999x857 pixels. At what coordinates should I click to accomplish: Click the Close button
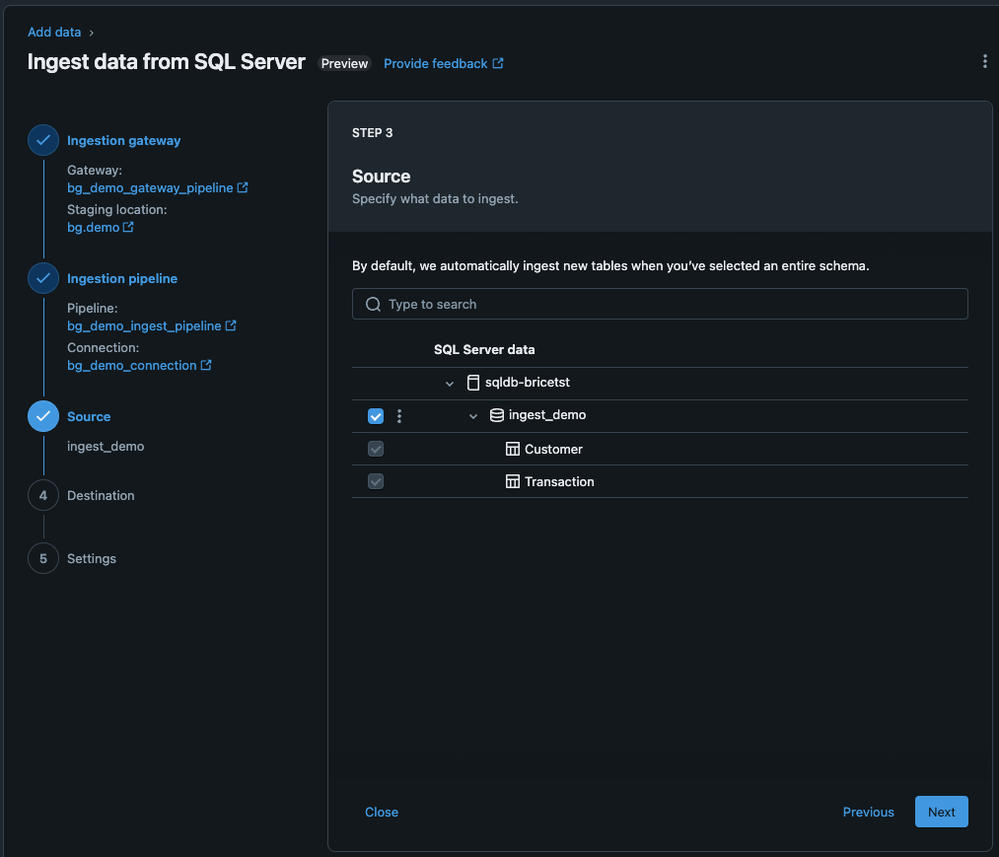pyautogui.click(x=381, y=812)
